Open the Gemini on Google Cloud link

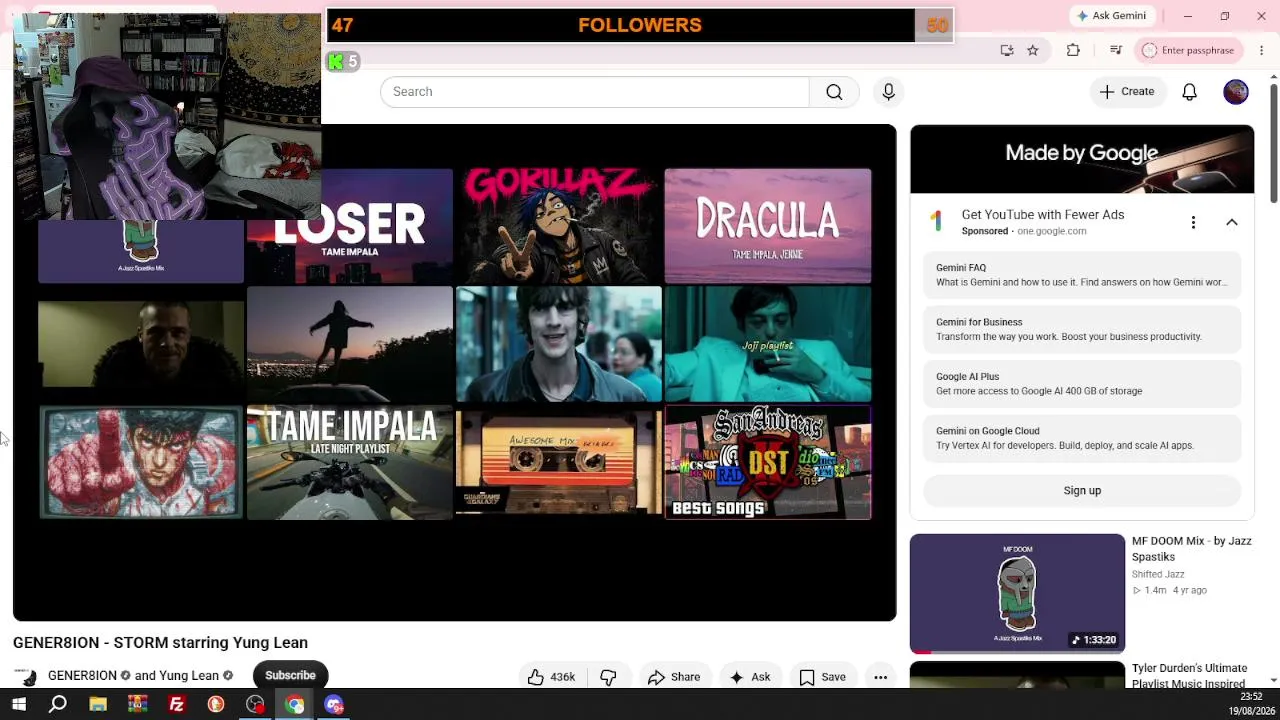[1082, 438]
